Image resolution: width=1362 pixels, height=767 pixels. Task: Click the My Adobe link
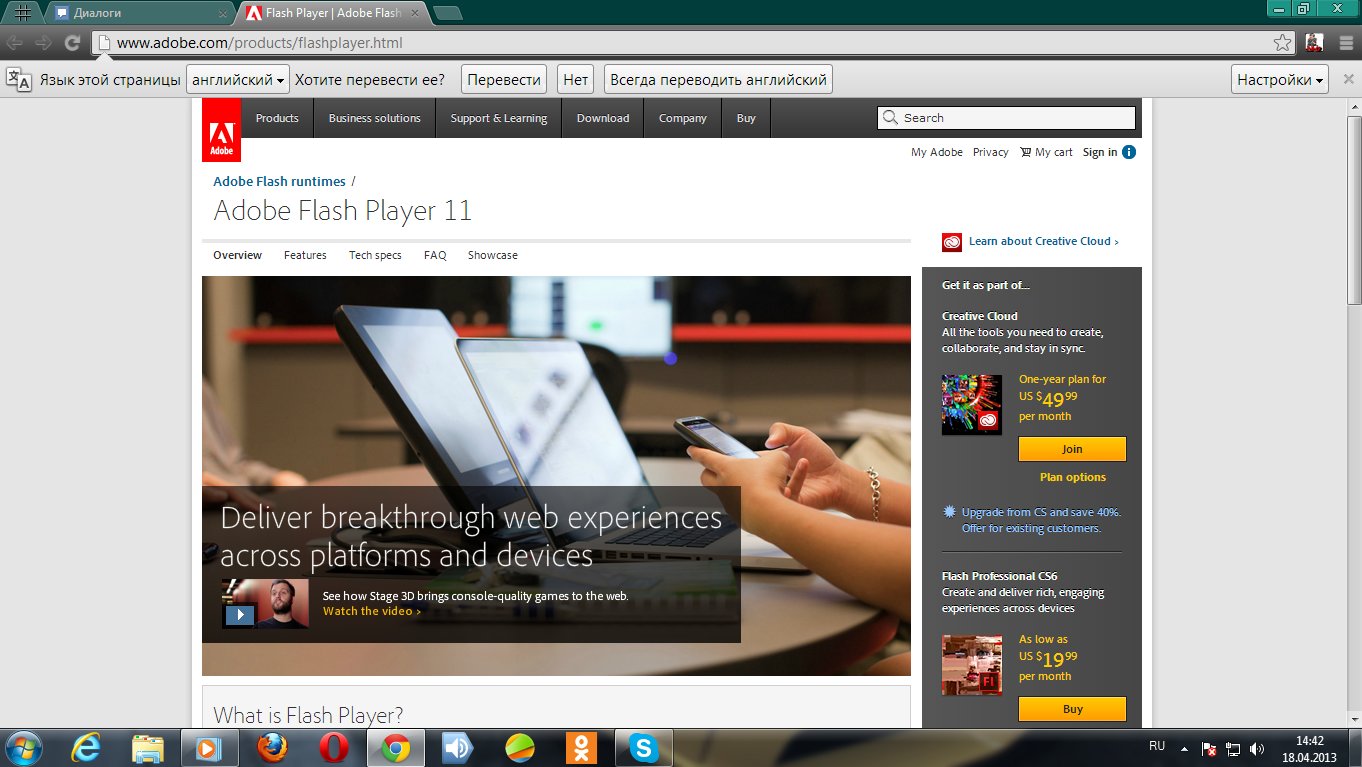(937, 152)
